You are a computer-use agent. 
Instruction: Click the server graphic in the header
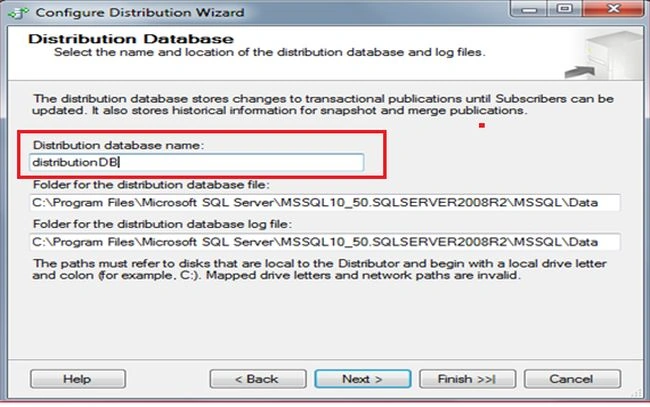click(x=603, y=55)
